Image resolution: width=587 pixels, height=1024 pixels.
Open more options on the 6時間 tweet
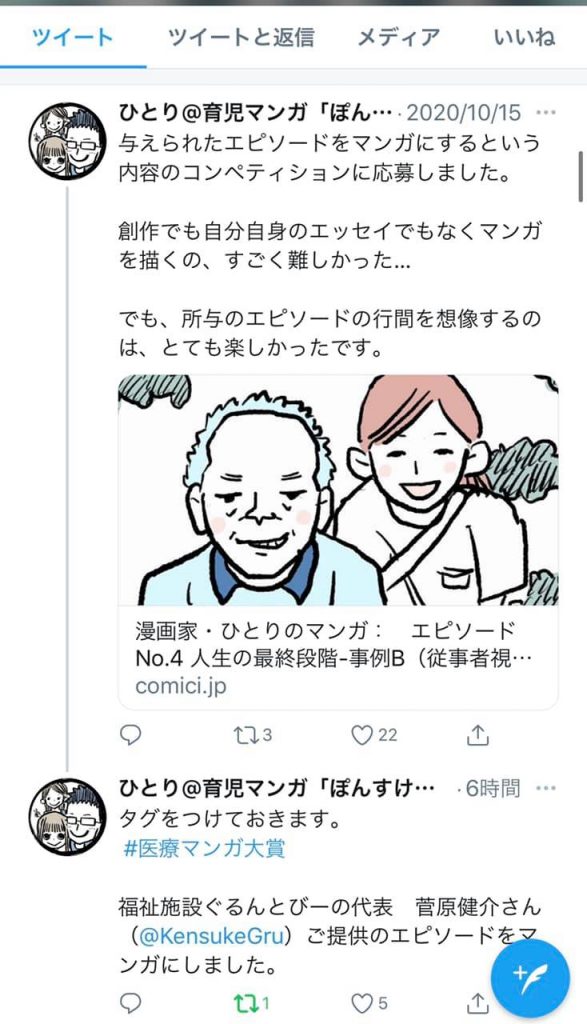546,788
